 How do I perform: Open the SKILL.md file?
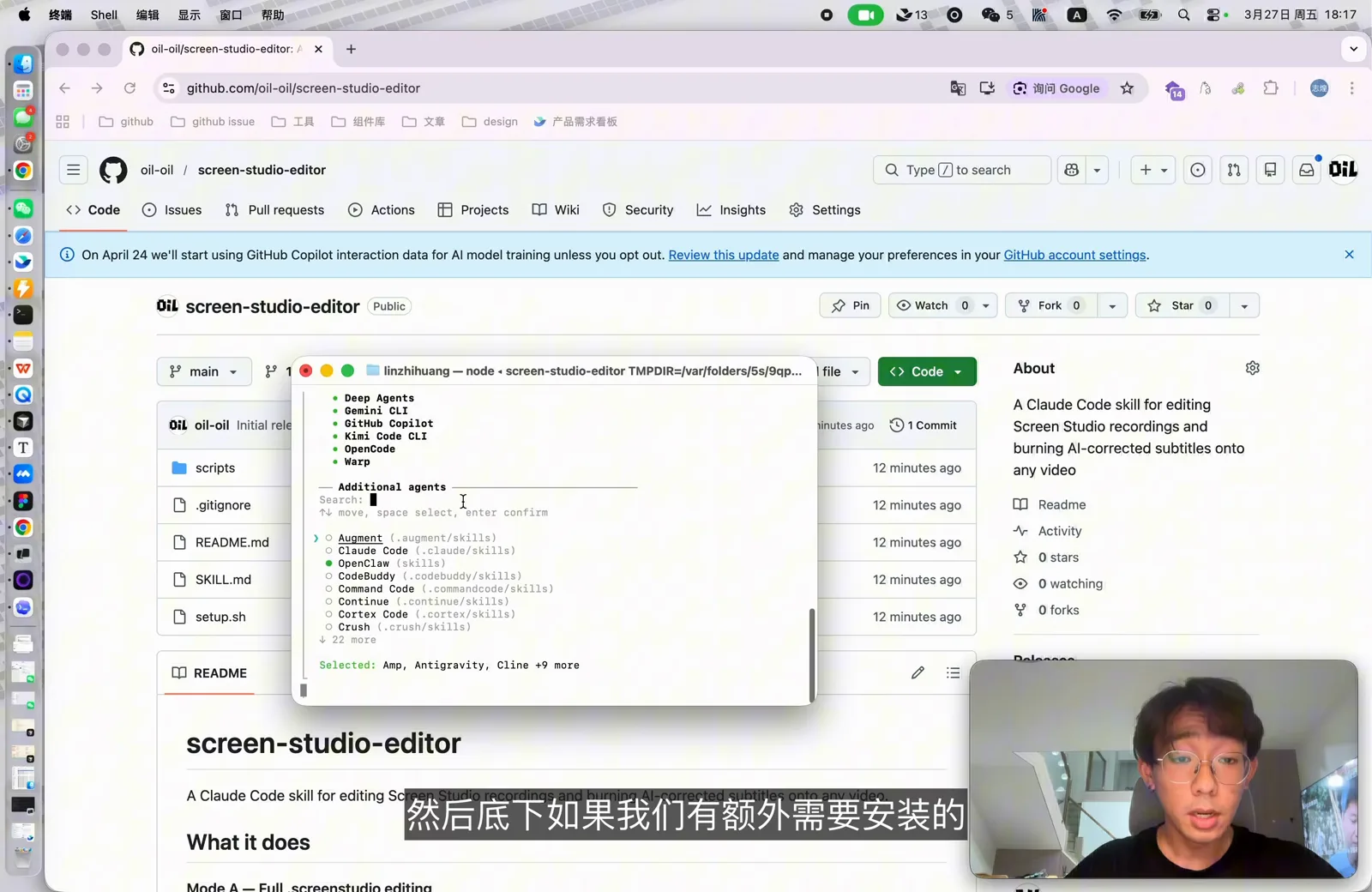223,580
